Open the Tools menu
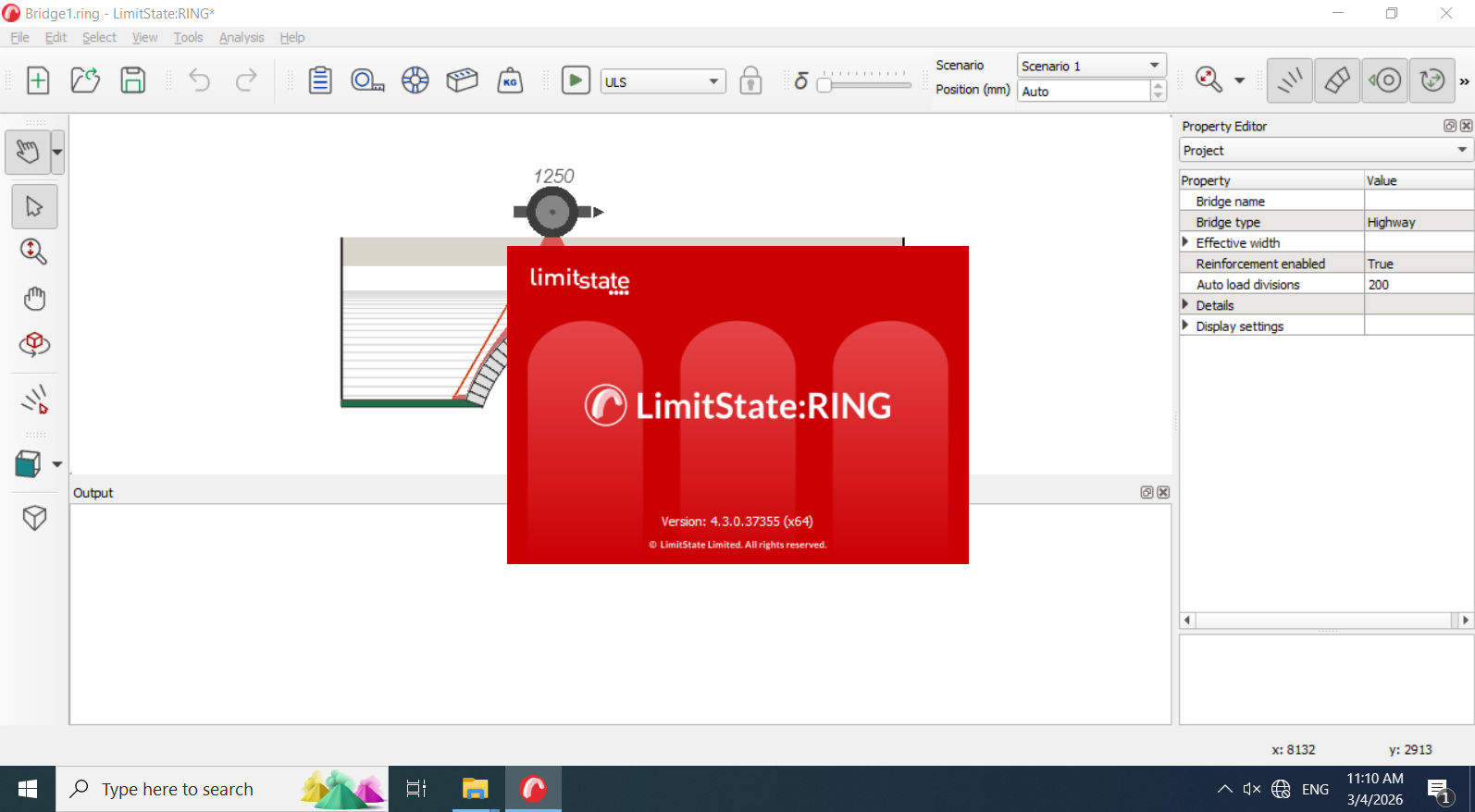The image size is (1475, 812). pyautogui.click(x=188, y=37)
